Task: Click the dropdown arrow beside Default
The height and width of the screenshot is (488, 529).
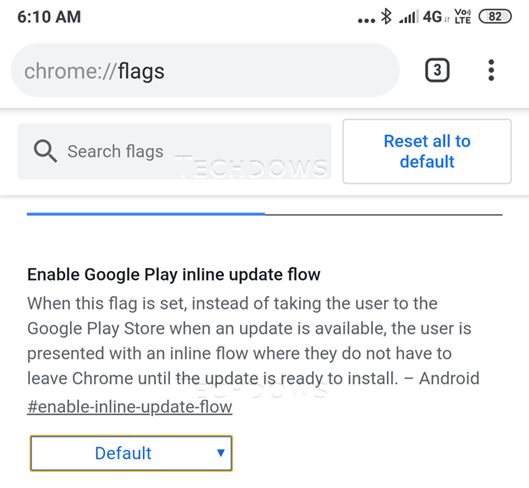Action: (221, 453)
